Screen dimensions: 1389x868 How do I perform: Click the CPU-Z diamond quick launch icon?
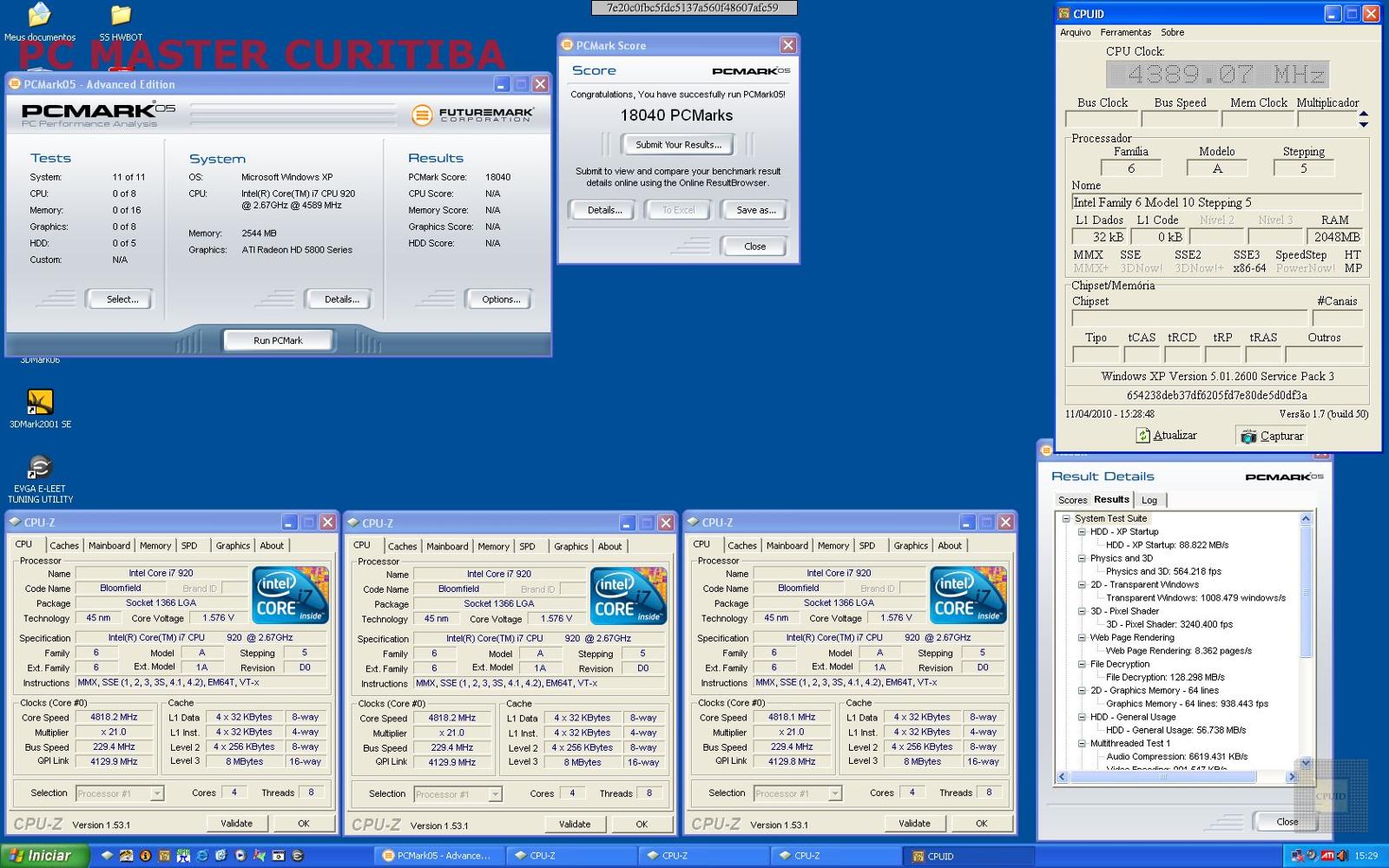click(x=107, y=855)
